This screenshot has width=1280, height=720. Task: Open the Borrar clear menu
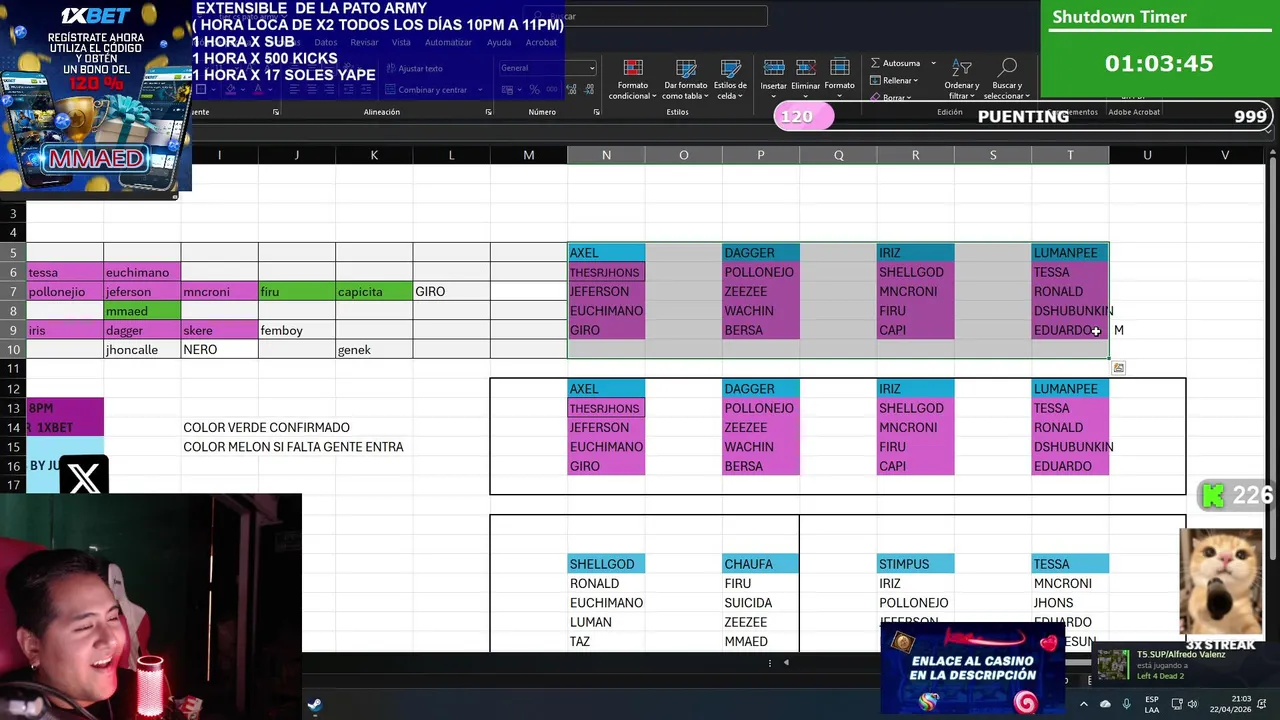(893, 97)
